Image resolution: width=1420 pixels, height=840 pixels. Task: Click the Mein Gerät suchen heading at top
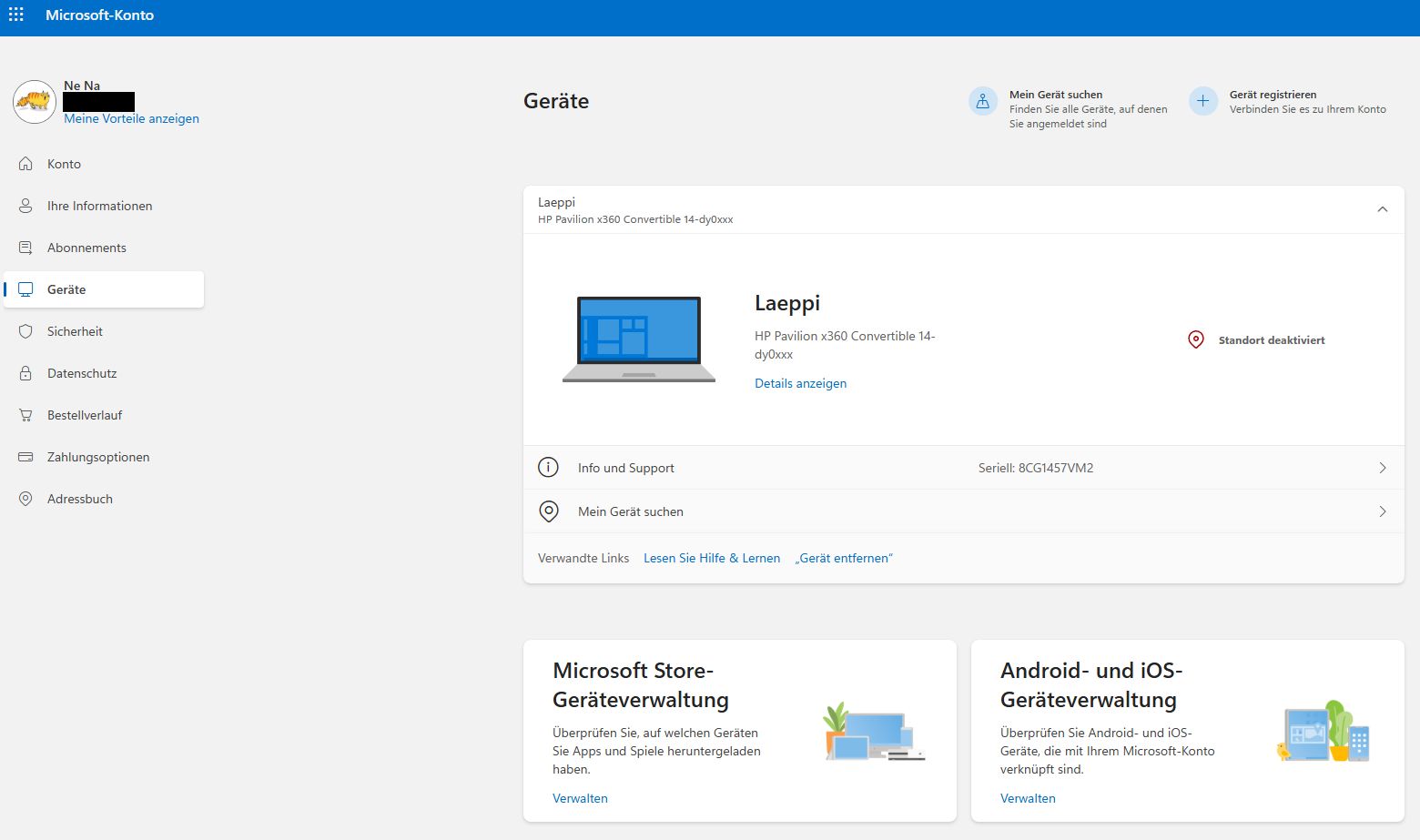(x=1056, y=95)
